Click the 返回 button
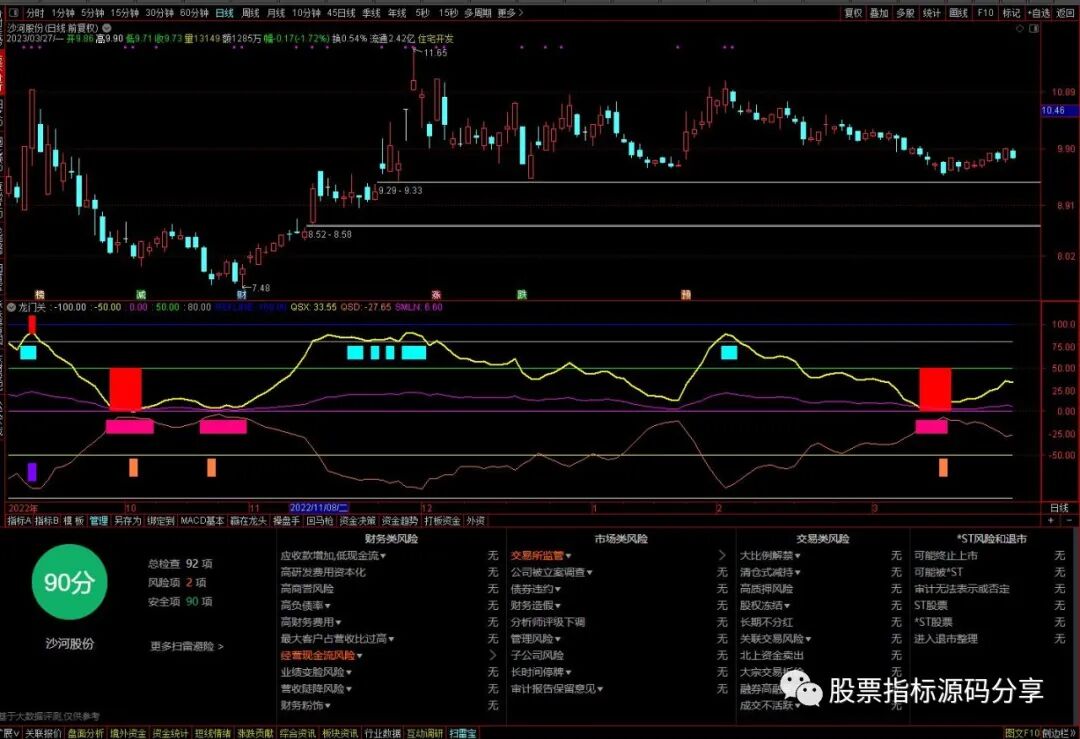This screenshot has height=739, width=1080. click(x=1066, y=13)
